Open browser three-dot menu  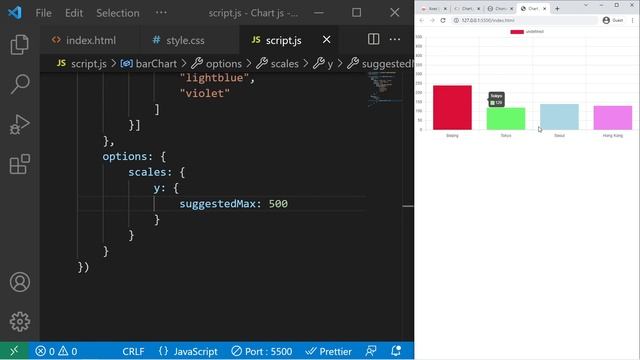click(x=633, y=20)
